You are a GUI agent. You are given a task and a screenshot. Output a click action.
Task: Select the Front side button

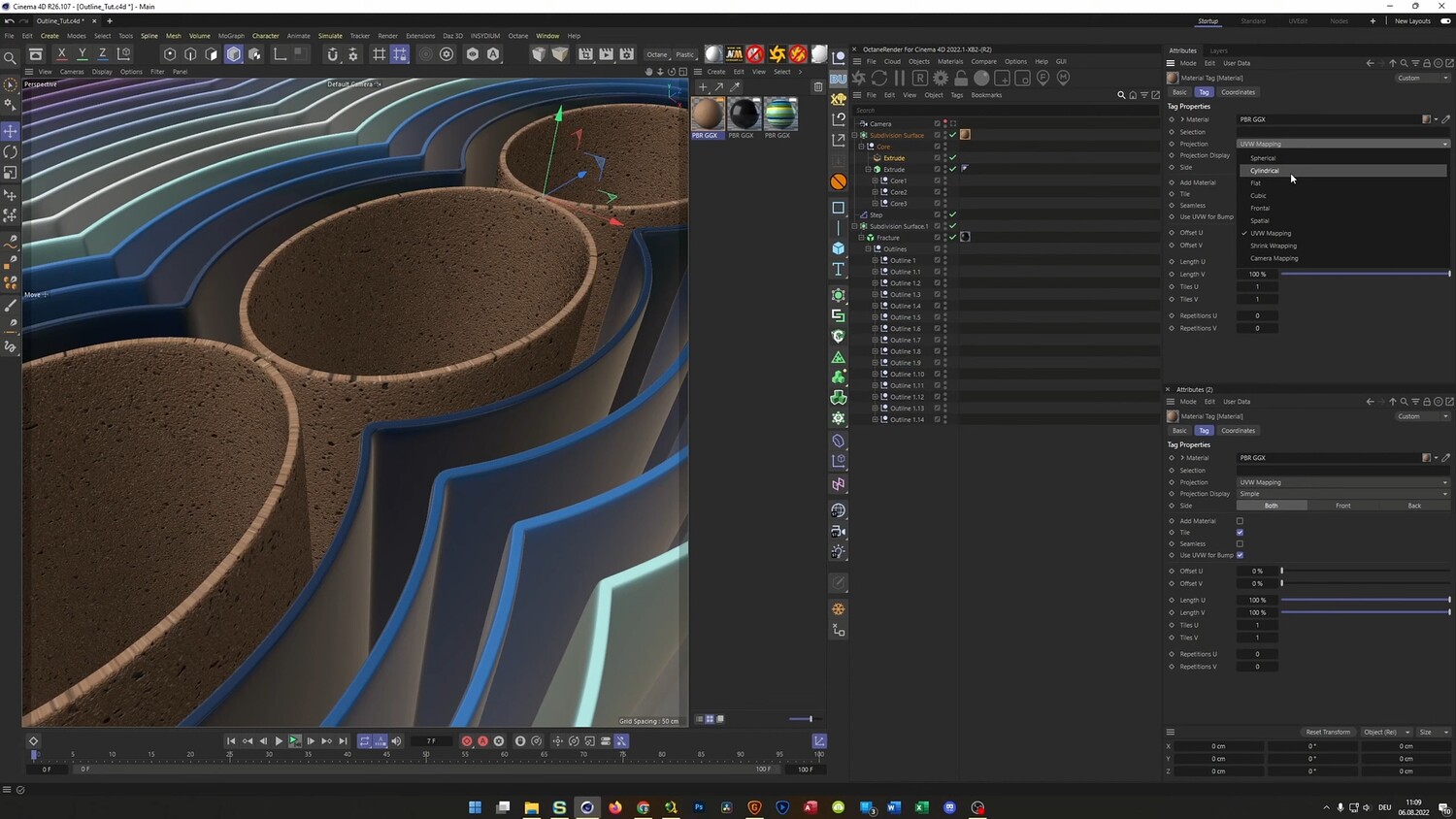tap(1342, 506)
